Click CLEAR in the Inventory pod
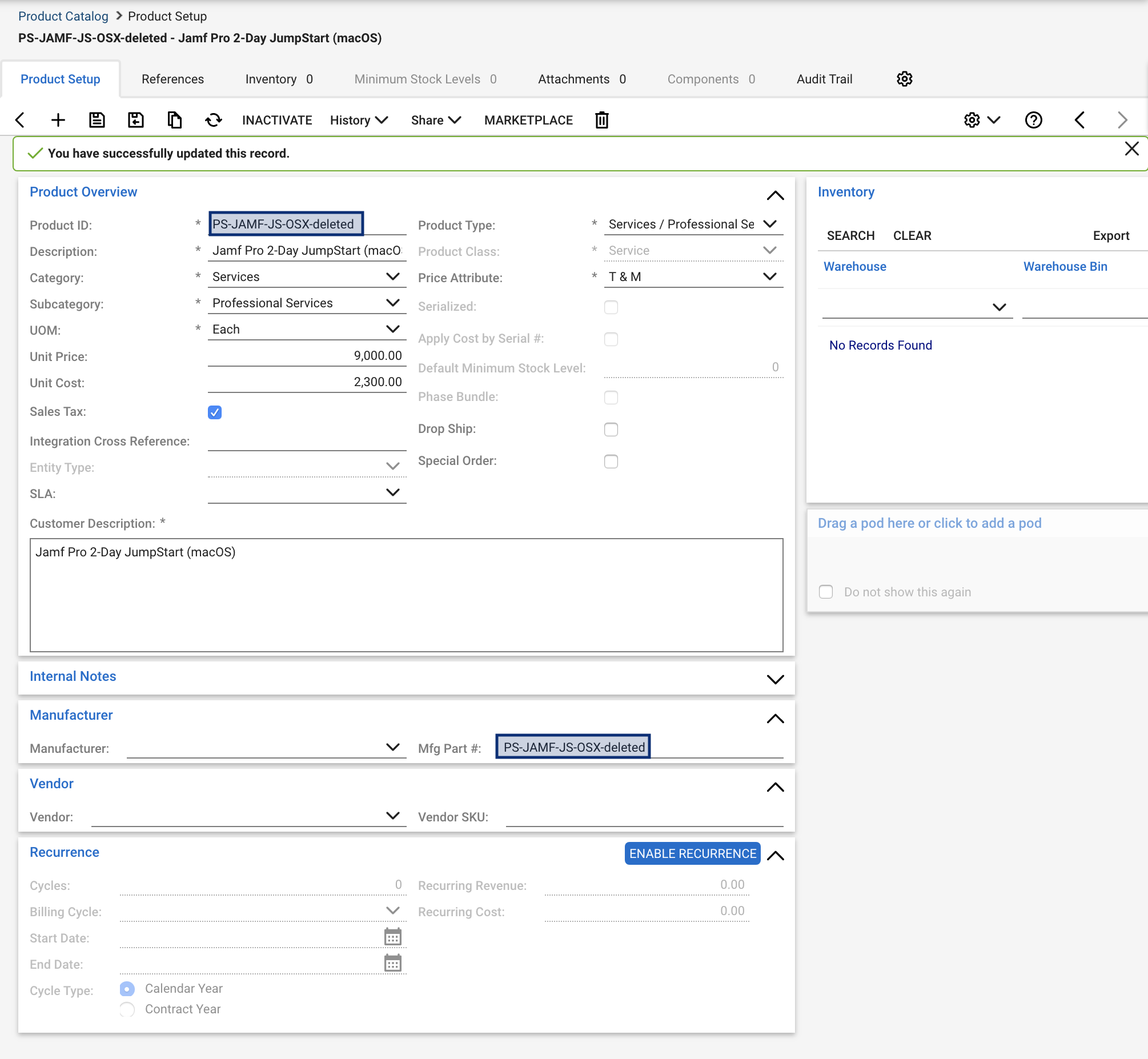 (x=912, y=235)
